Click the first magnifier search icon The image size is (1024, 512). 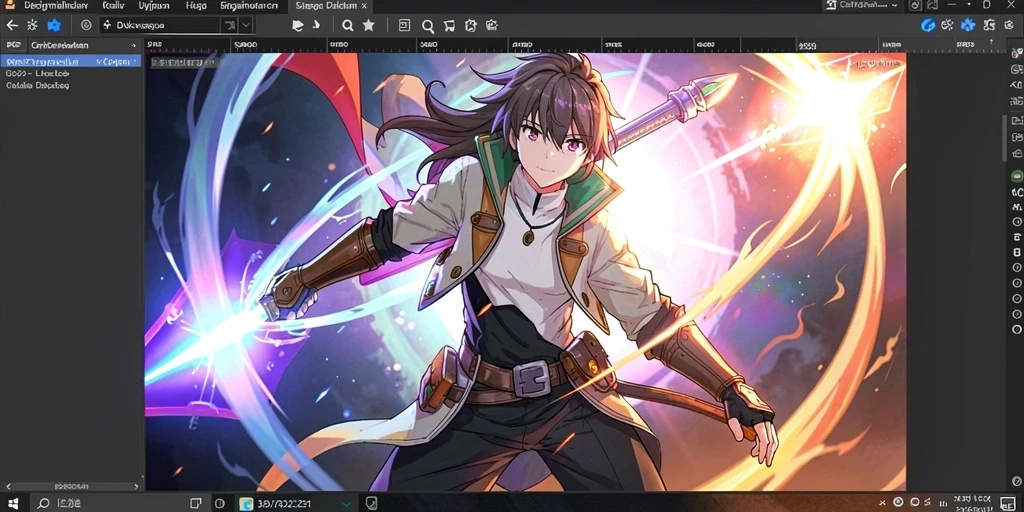coord(347,25)
